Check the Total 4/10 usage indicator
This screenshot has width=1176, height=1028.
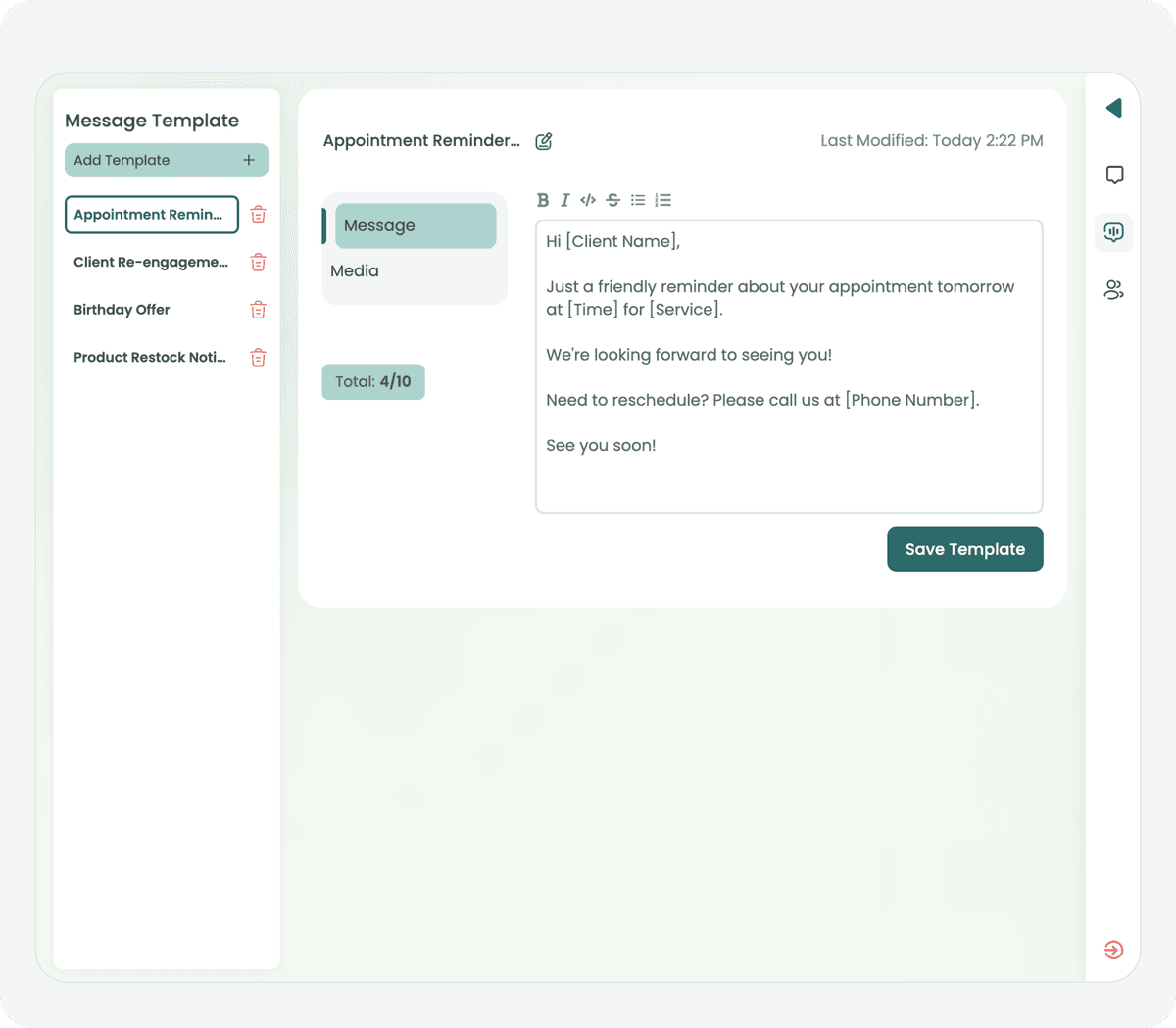click(x=372, y=381)
